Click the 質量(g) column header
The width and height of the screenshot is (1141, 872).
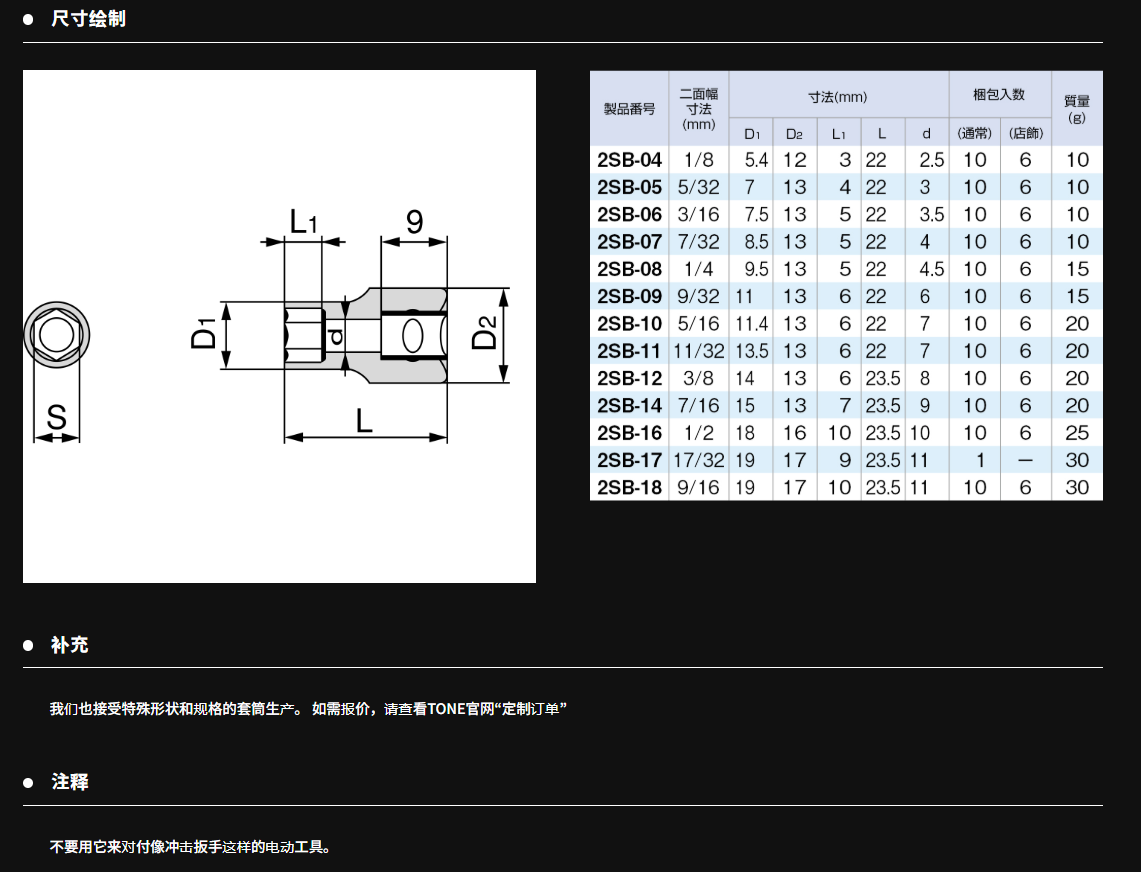[1077, 109]
